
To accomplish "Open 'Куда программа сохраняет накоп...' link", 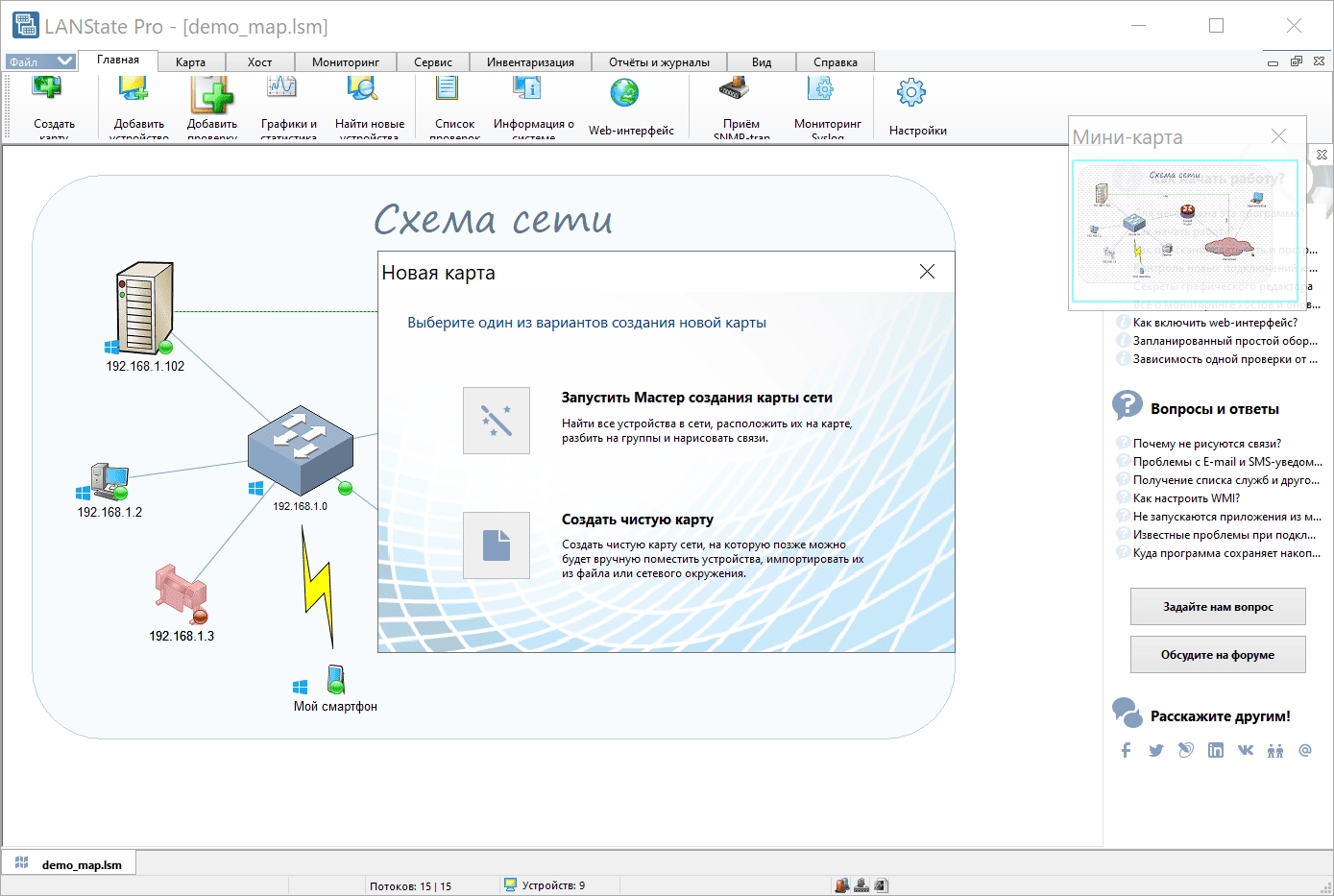I will click(1226, 553).
